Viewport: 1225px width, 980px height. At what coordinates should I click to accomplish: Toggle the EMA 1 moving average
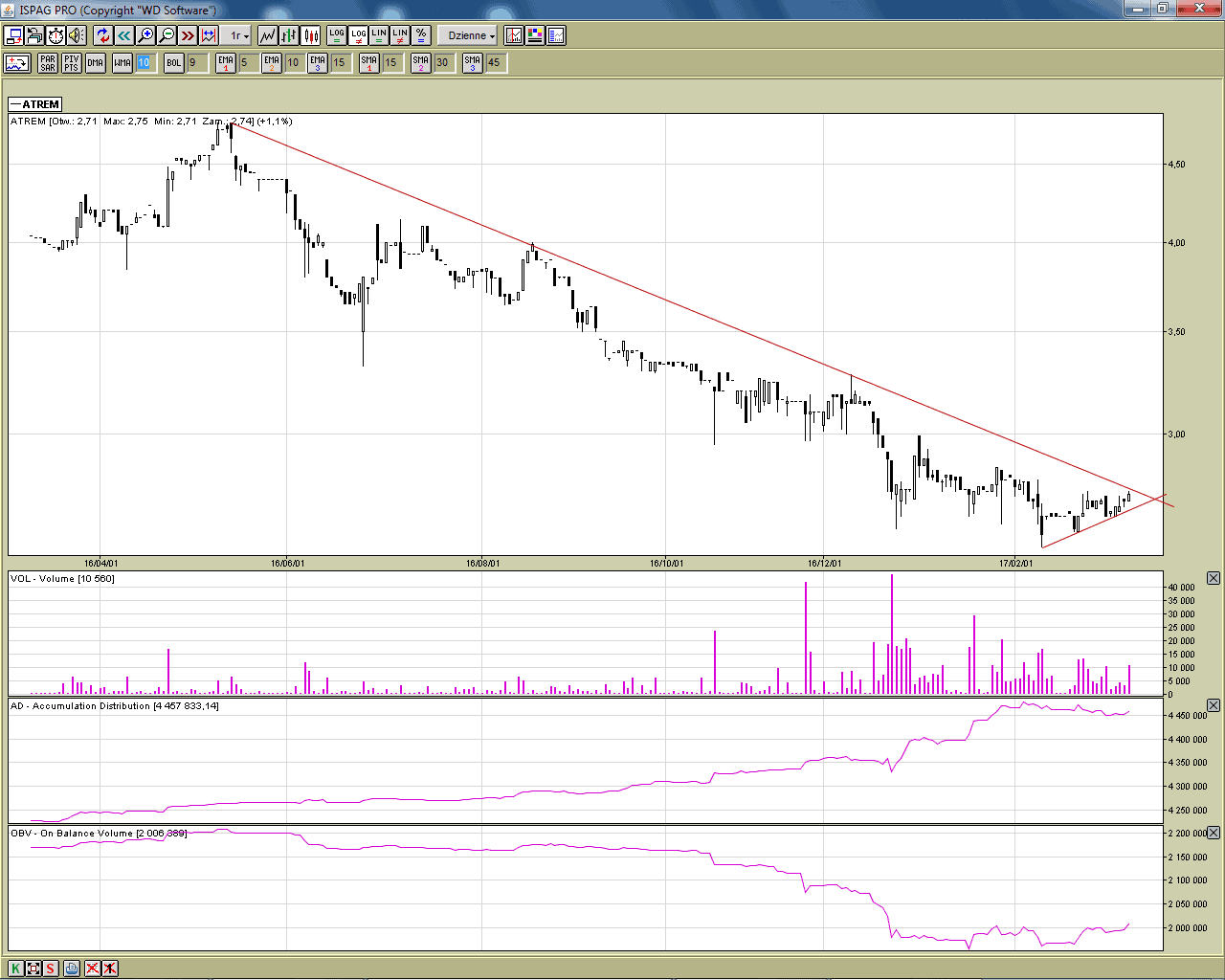coord(225,63)
